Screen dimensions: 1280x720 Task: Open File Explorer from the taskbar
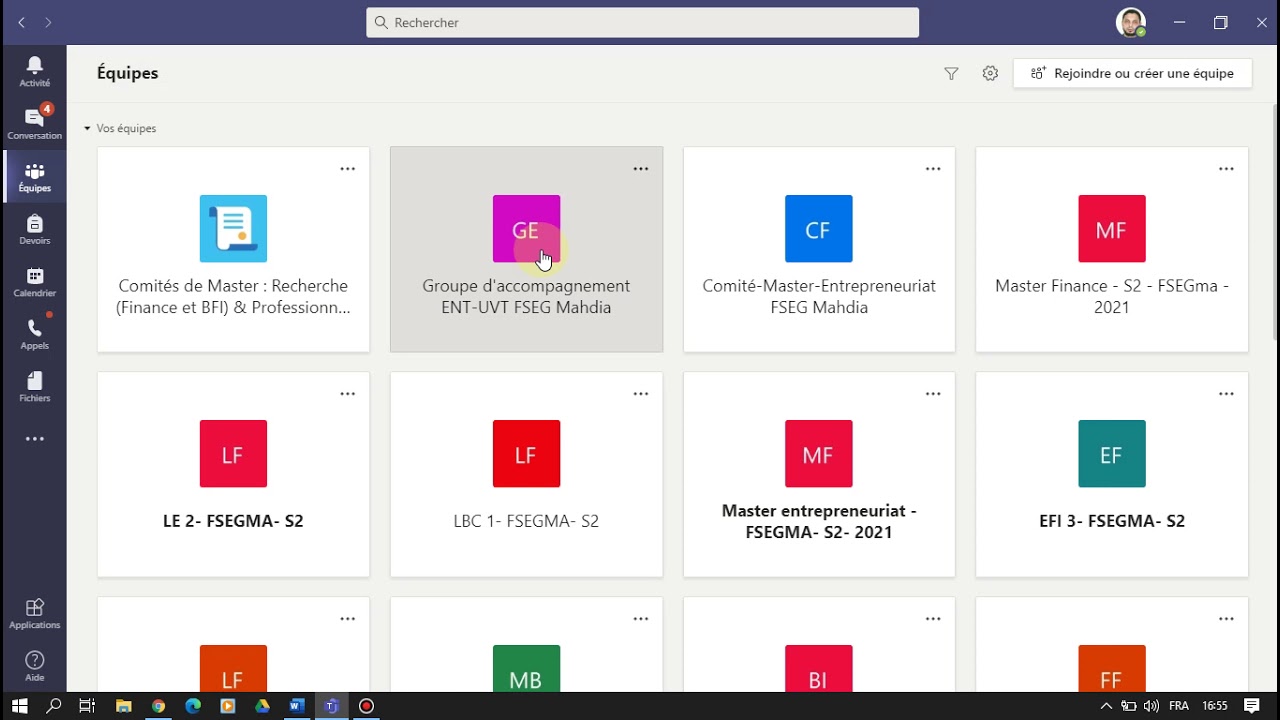[124, 706]
